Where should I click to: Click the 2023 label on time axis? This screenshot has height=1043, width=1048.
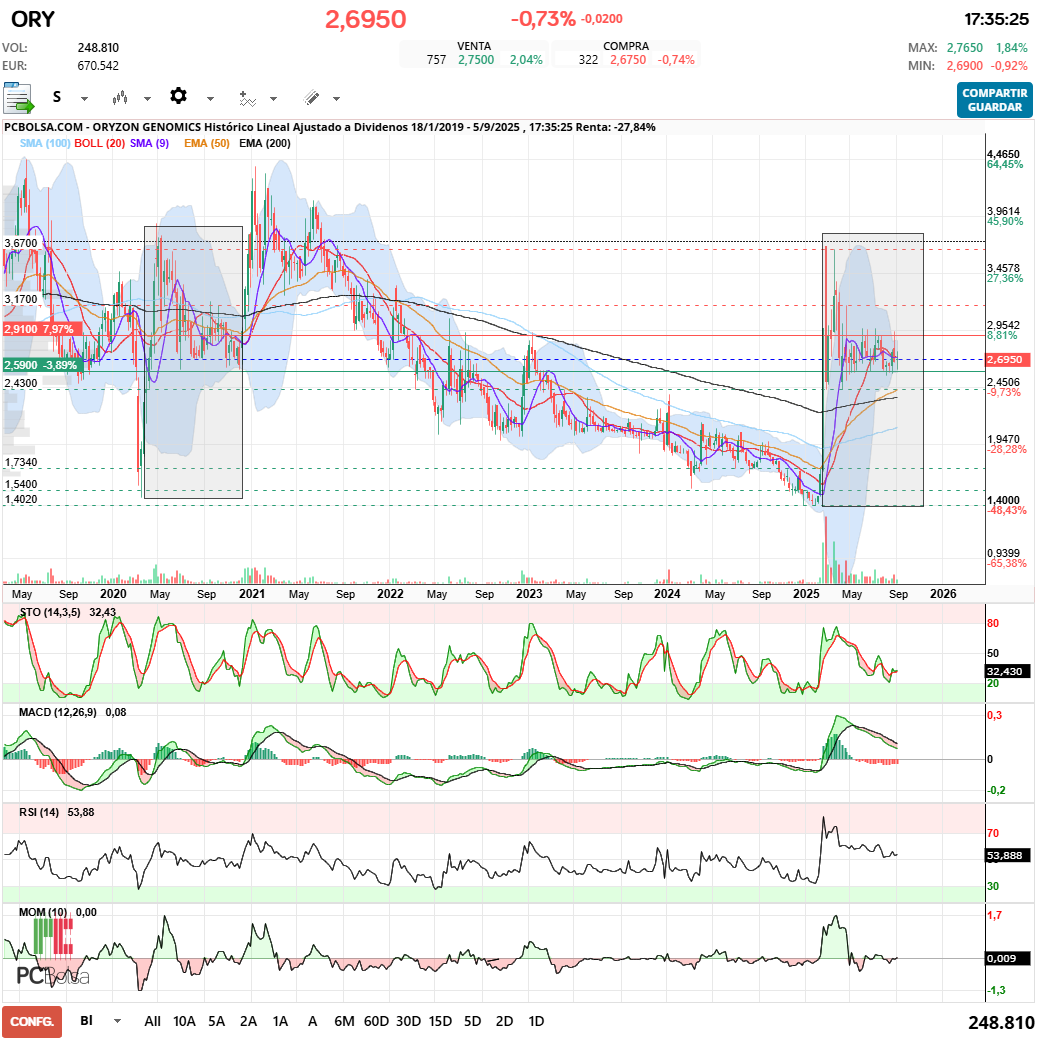pos(529,594)
